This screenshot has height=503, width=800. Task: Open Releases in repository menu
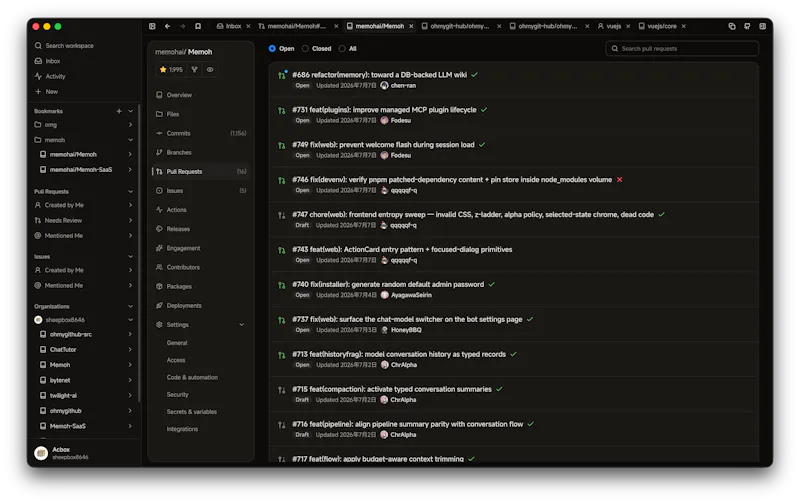[178, 229]
